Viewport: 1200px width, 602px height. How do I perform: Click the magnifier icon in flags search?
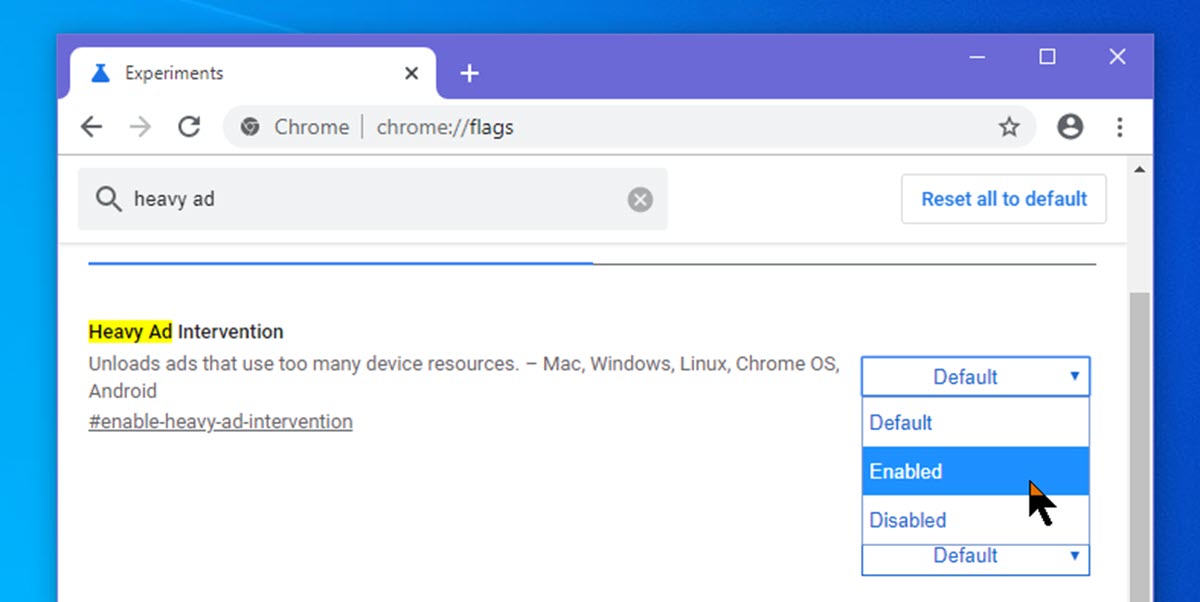click(x=108, y=199)
